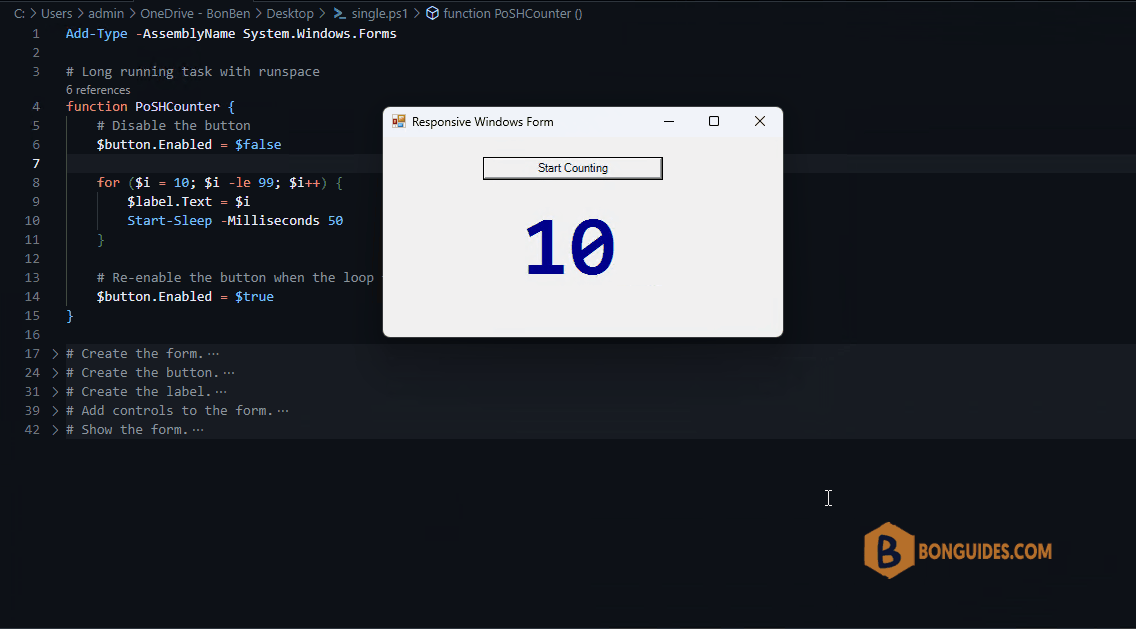Select the Desktop breadcrumb segment
Image resolution: width=1136 pixels, height=629 pixels.
290,13
